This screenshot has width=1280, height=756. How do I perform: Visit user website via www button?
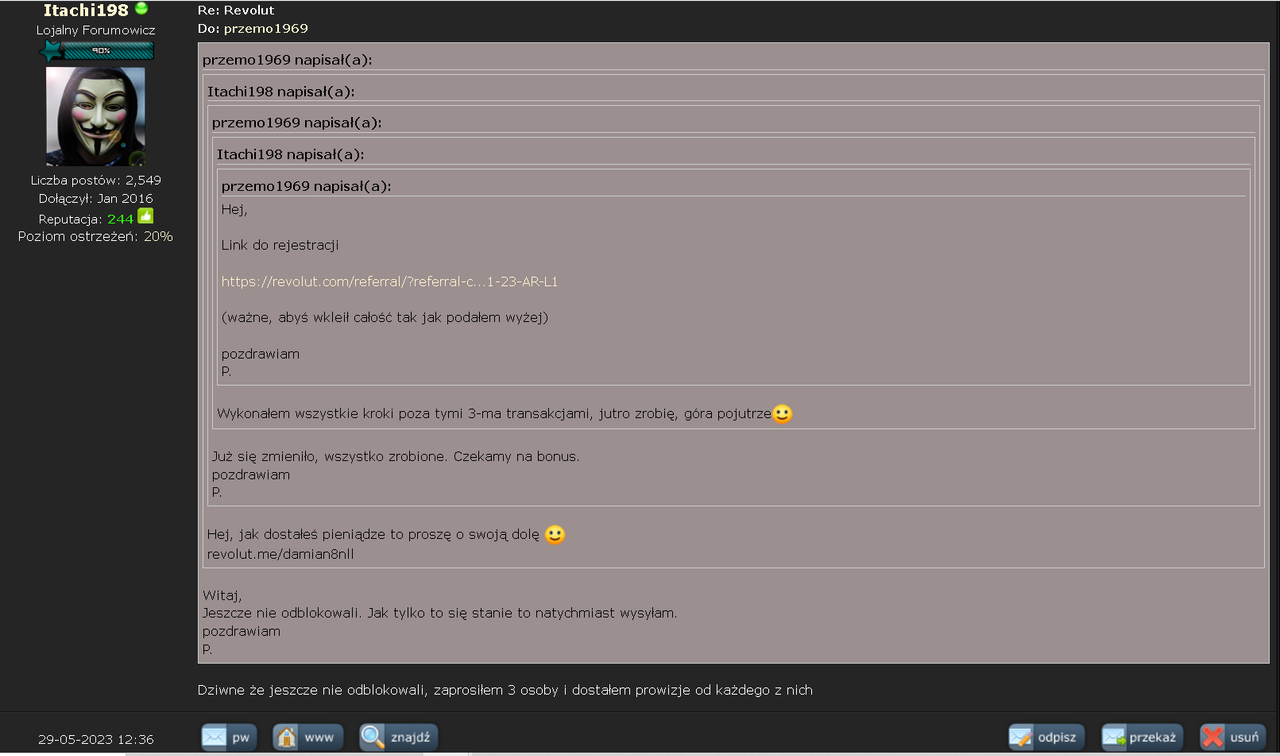point(308,738)
